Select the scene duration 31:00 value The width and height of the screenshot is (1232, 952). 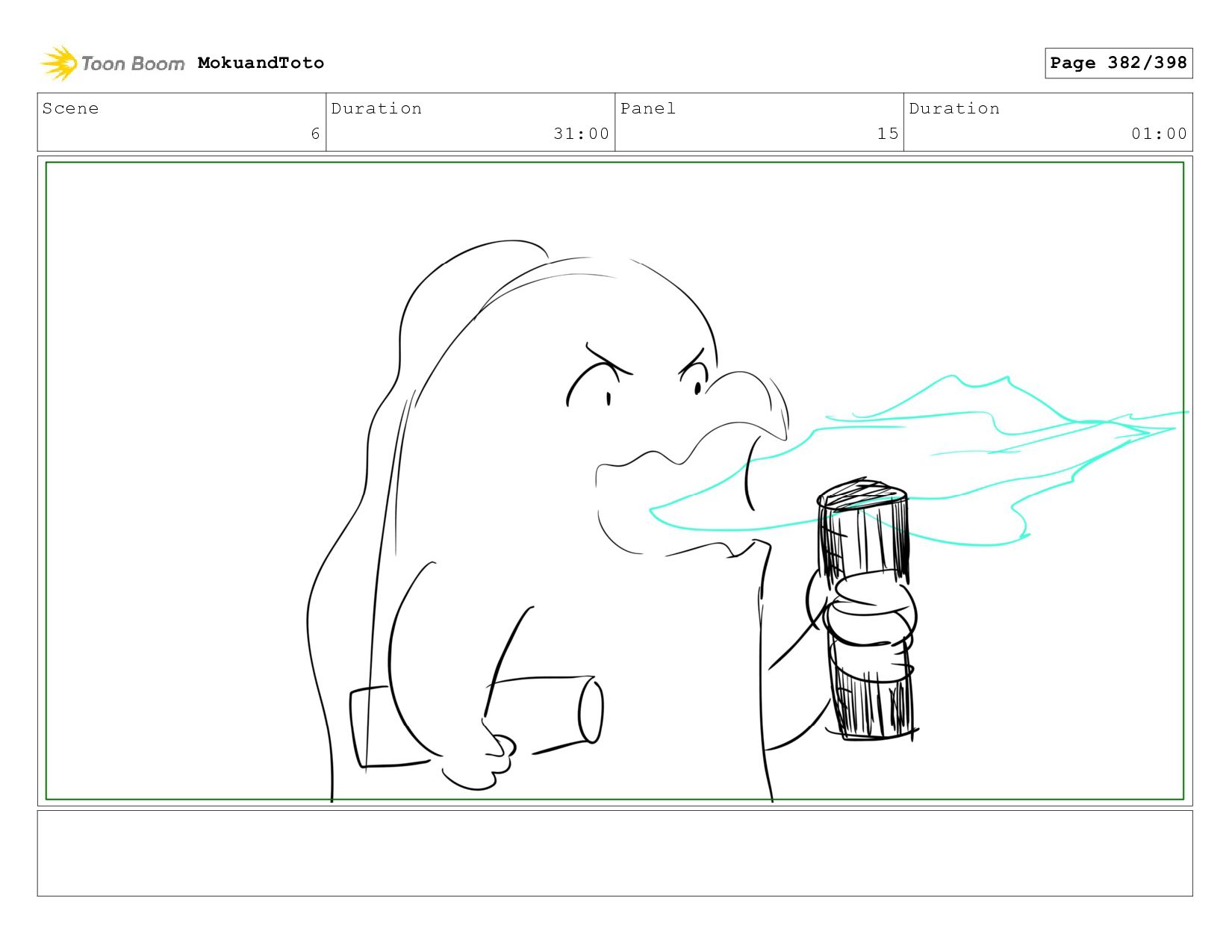581,134
